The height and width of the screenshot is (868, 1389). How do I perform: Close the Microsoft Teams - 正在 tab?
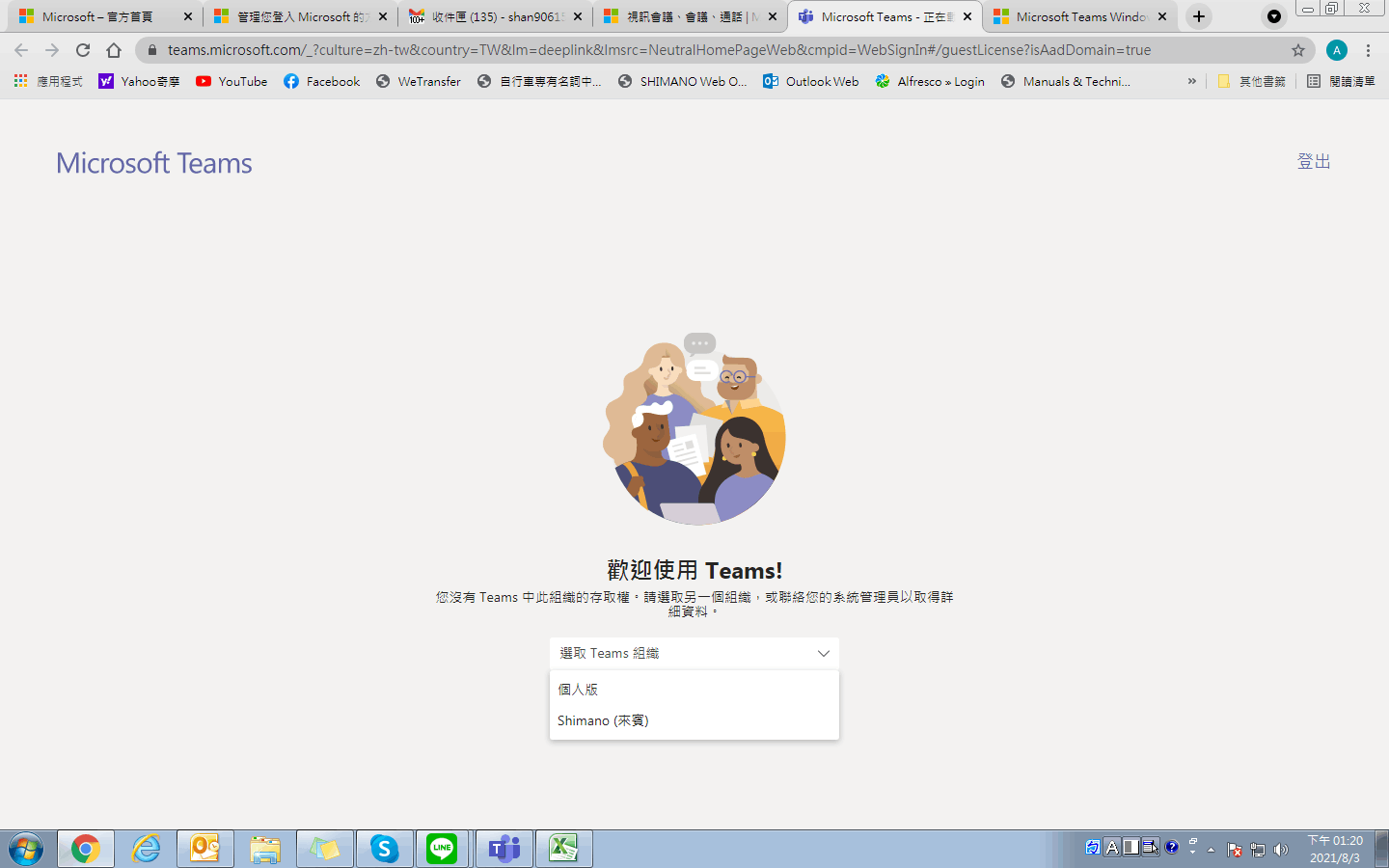967,16
